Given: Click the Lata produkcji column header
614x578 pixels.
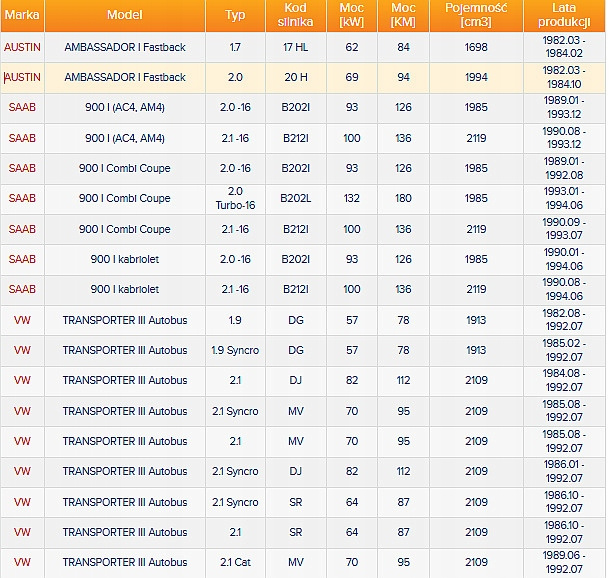Looking at the screenshot, I should coord(564,15).
